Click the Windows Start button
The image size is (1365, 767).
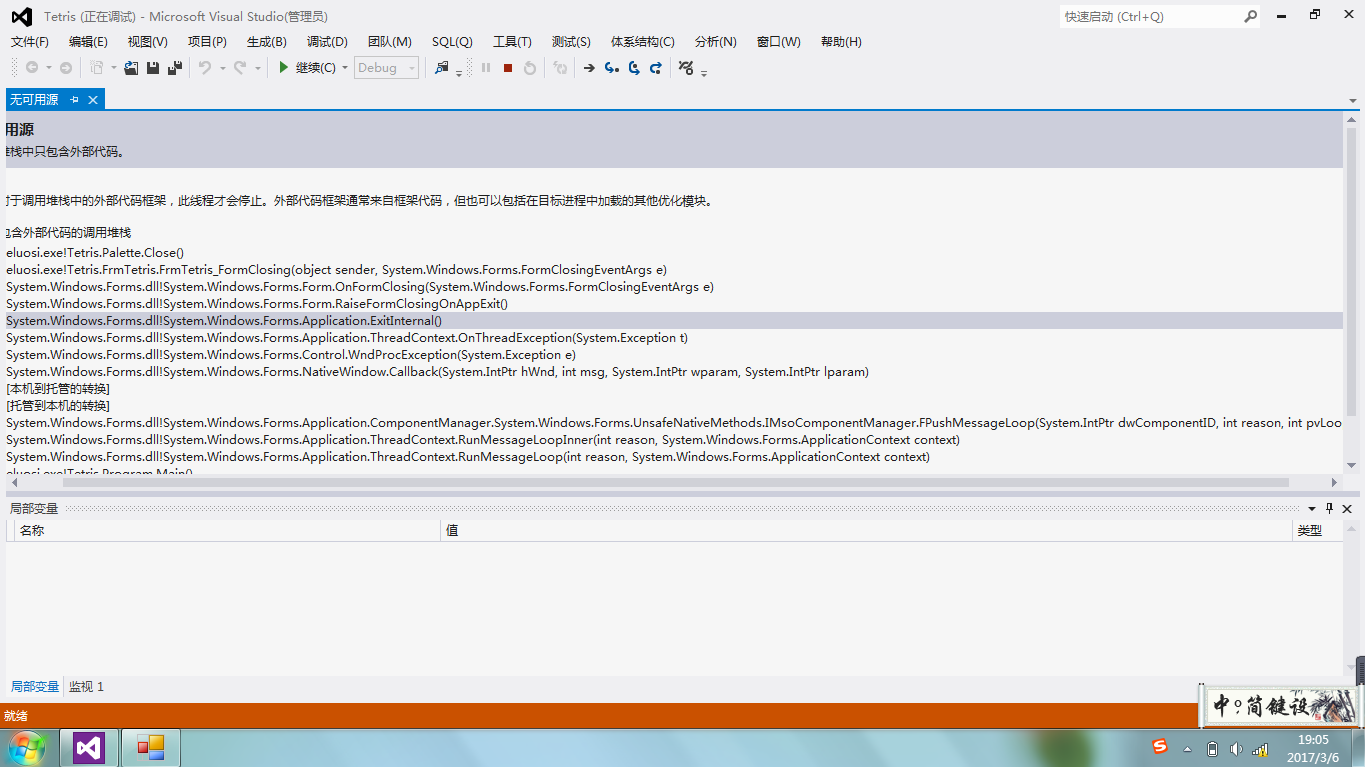[x=26, y=747]
